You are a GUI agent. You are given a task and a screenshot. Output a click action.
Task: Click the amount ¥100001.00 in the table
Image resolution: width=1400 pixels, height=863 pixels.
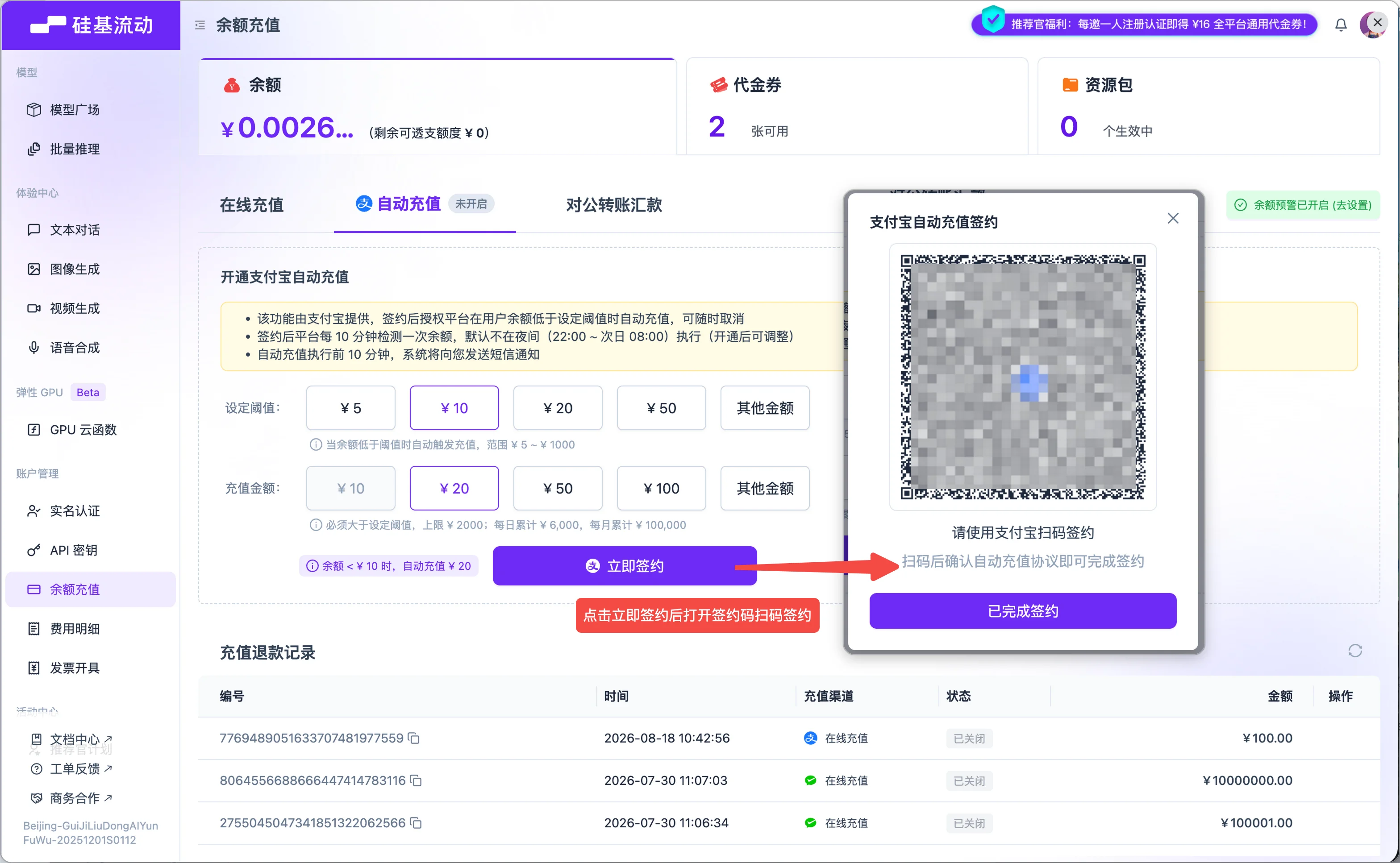[1256, 822]
